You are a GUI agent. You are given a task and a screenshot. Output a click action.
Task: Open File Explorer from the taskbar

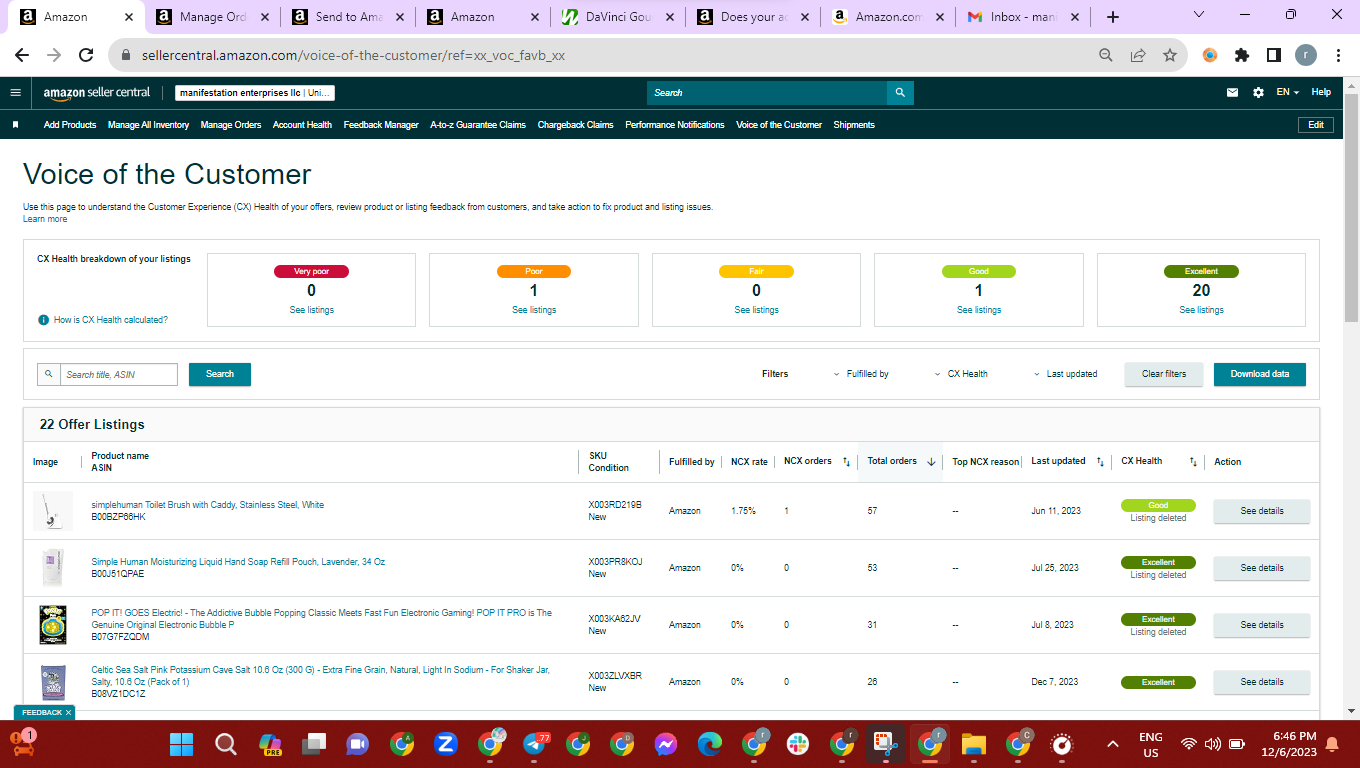tap(973, 744)
